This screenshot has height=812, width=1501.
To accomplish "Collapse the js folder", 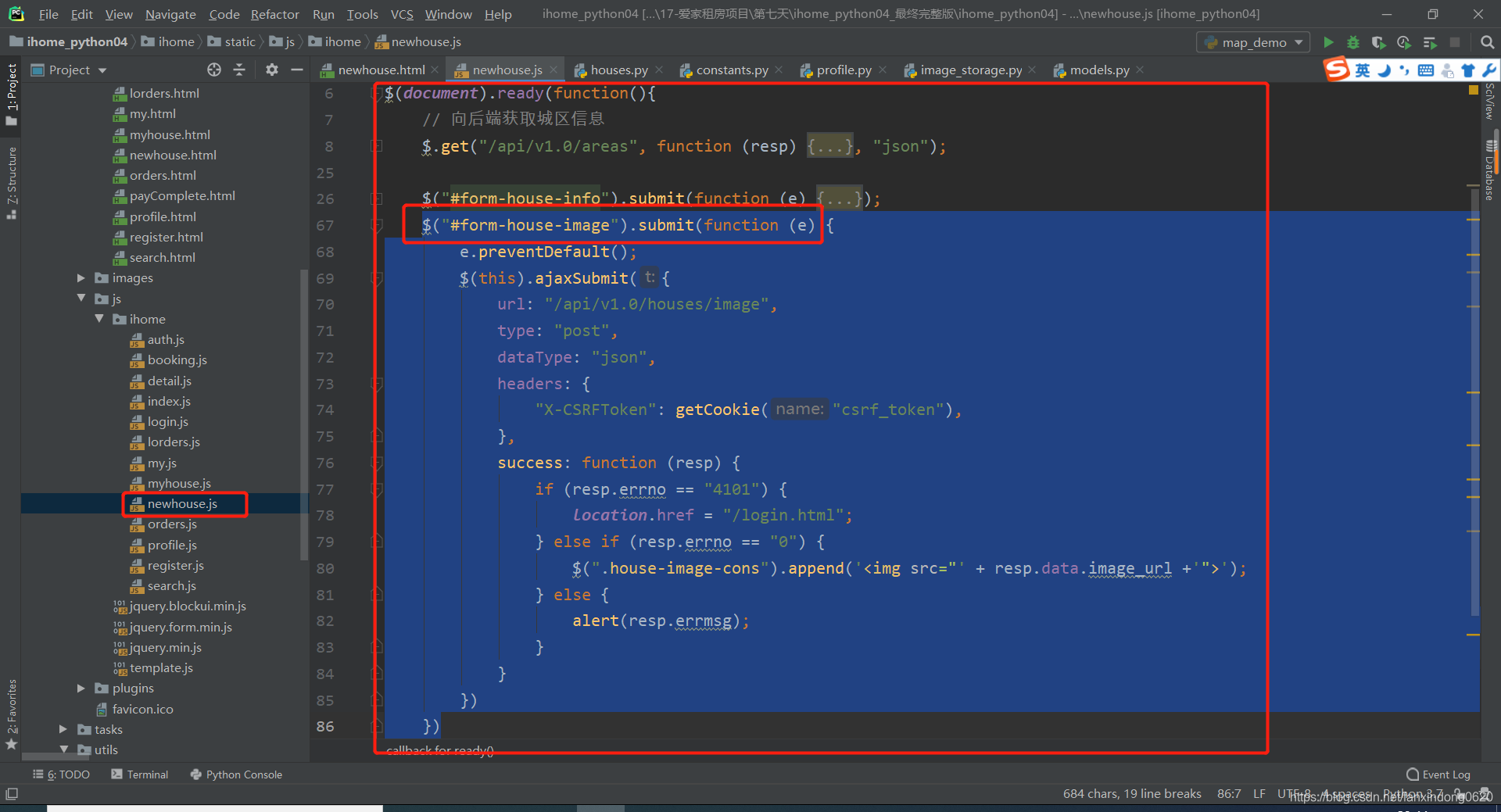I will (x=81, y=299).
